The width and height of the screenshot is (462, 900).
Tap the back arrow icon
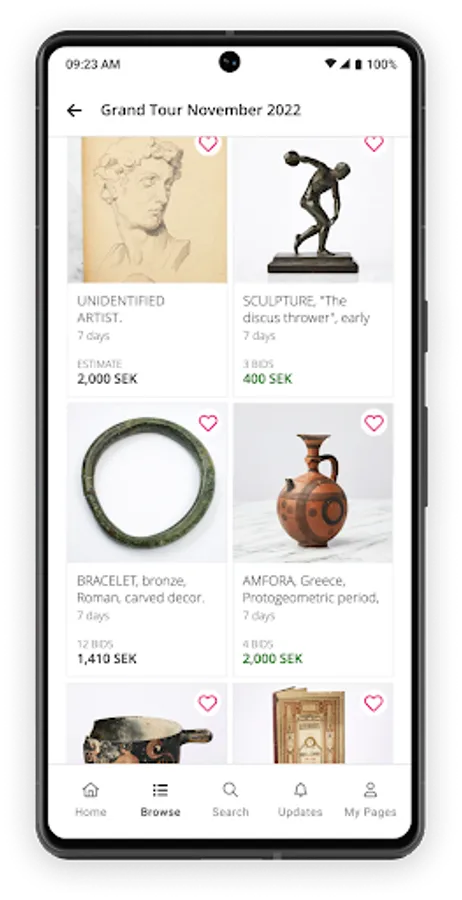pyautogui.click(x=74, y=110)
